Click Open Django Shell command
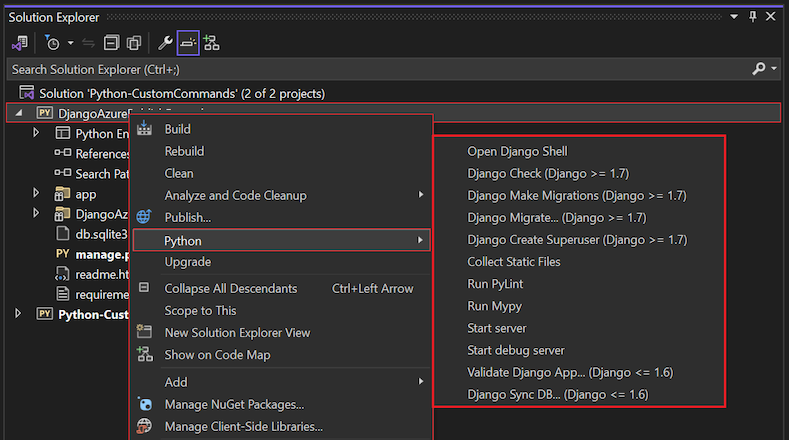789x440 pixels. (x=517, y=152)
